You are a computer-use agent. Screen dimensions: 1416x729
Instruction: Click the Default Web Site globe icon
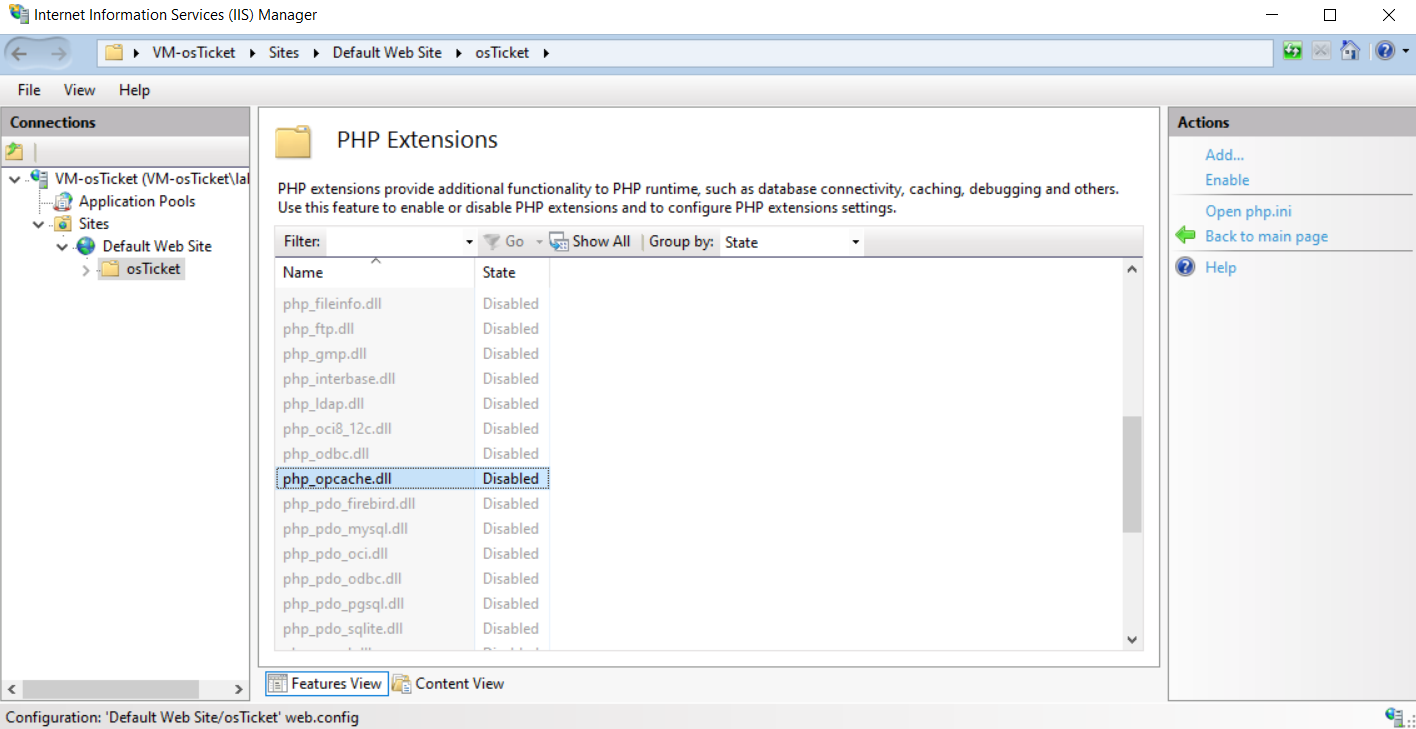[x=86, y=246]
